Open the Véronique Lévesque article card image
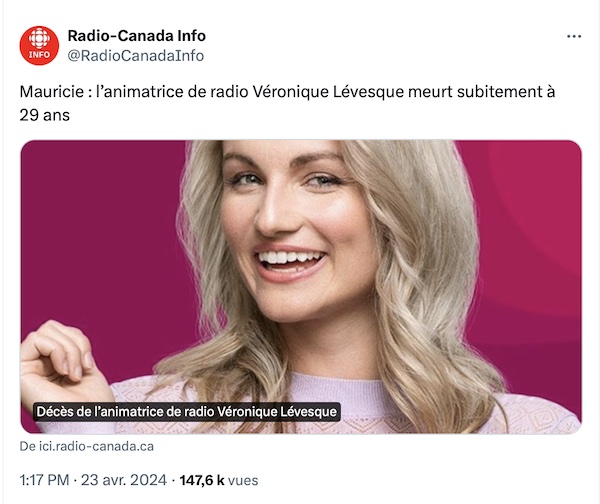This screenshot has height=504, width=600. pos(301,287)
